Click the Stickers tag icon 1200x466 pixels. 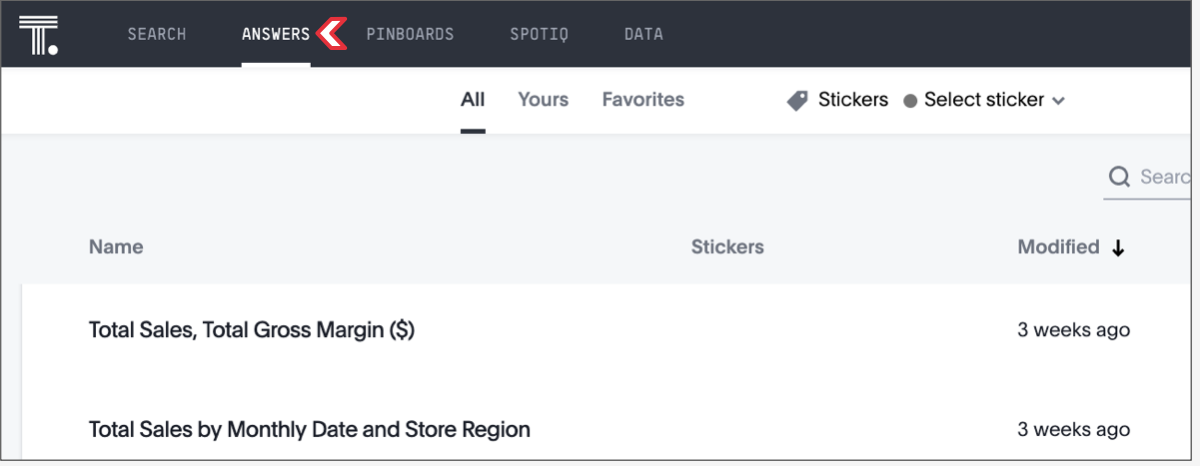click(797, 100)
